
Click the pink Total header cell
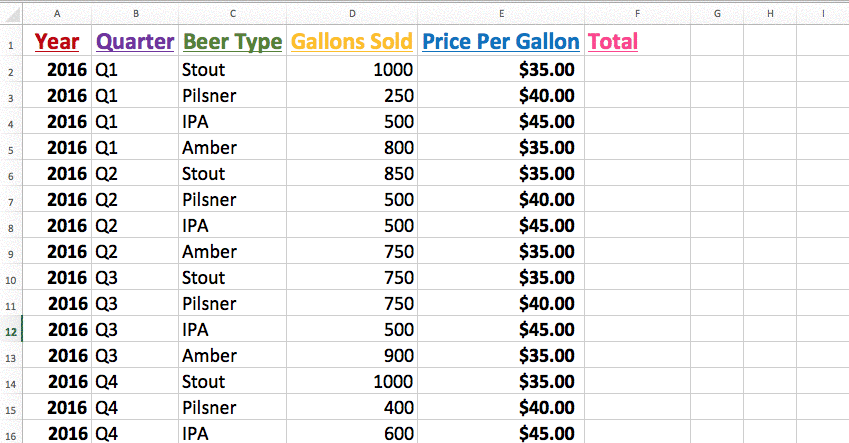click(x=613, y=42)
